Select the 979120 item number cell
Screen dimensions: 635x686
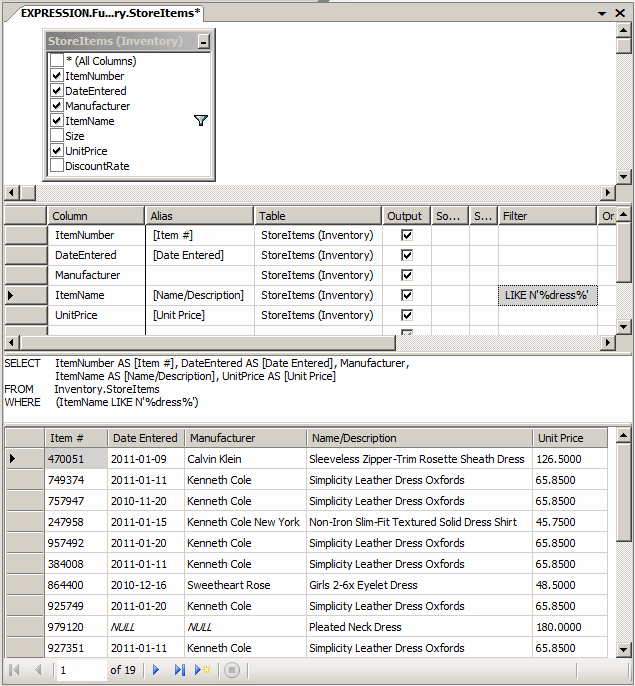[76, 627]
